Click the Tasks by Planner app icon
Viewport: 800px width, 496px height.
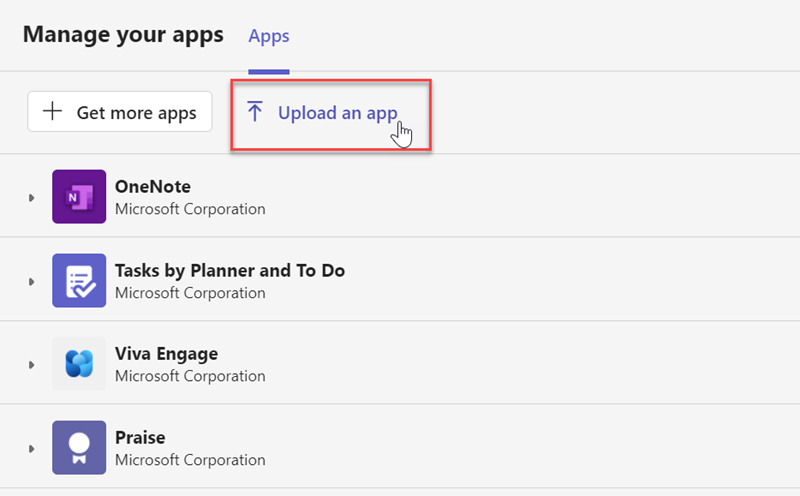pos(79,281)
